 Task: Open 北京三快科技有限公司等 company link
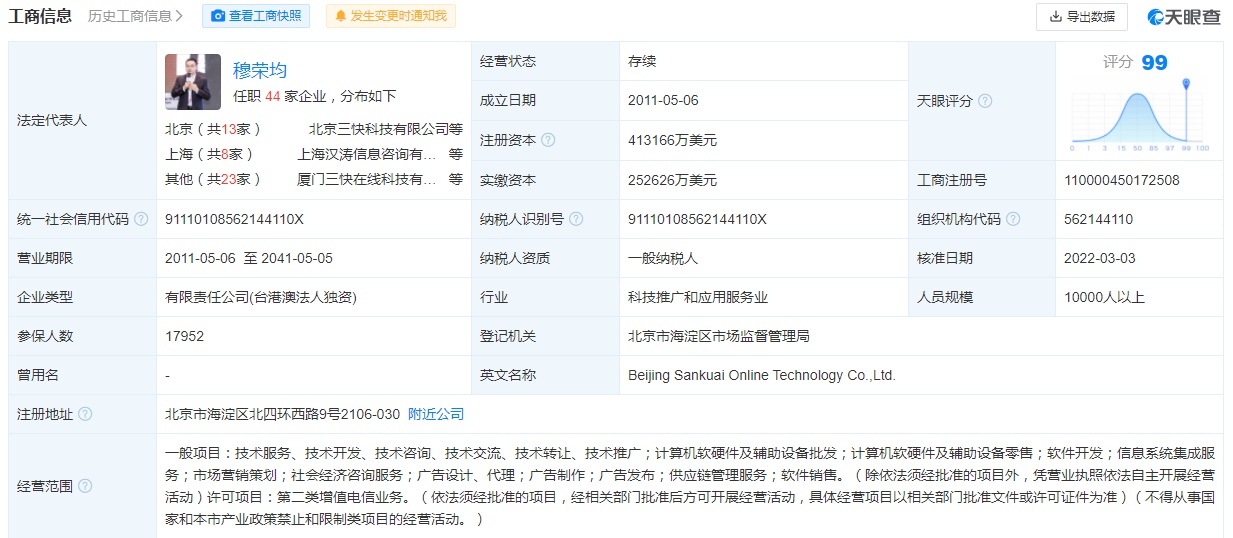click(x=386, y=129)
